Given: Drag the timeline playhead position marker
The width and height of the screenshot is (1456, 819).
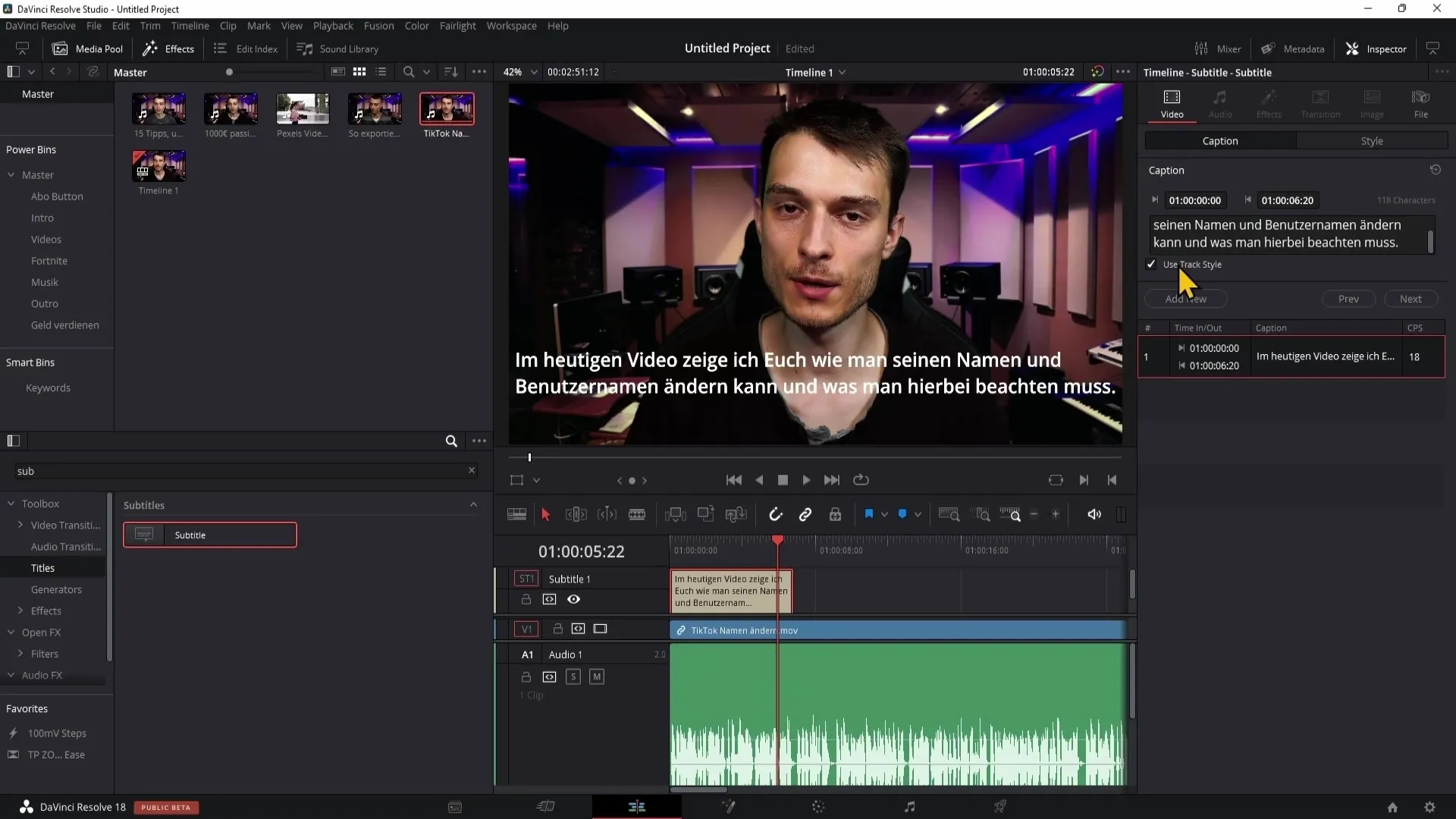Looking at the screenshot, I should 780,542.
